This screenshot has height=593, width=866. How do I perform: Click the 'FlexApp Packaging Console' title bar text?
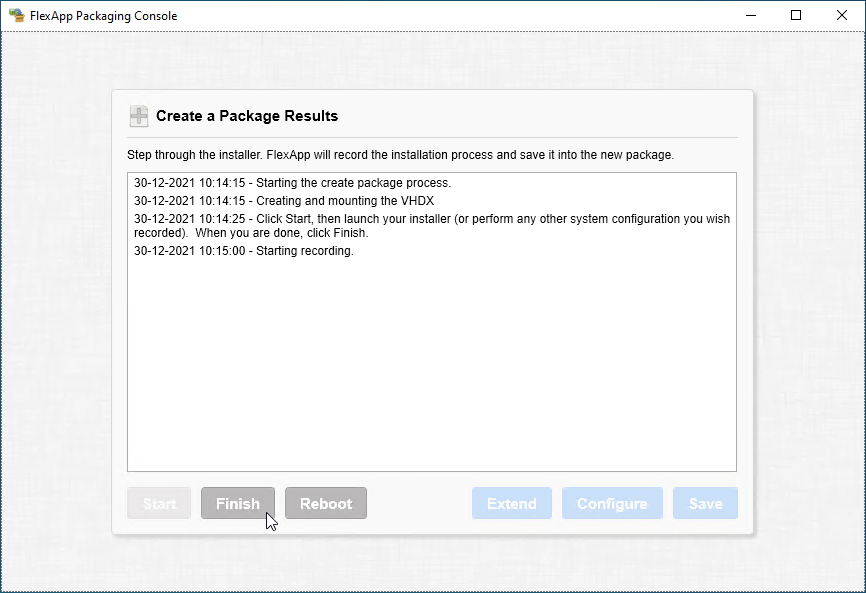(x=104, y=15)
